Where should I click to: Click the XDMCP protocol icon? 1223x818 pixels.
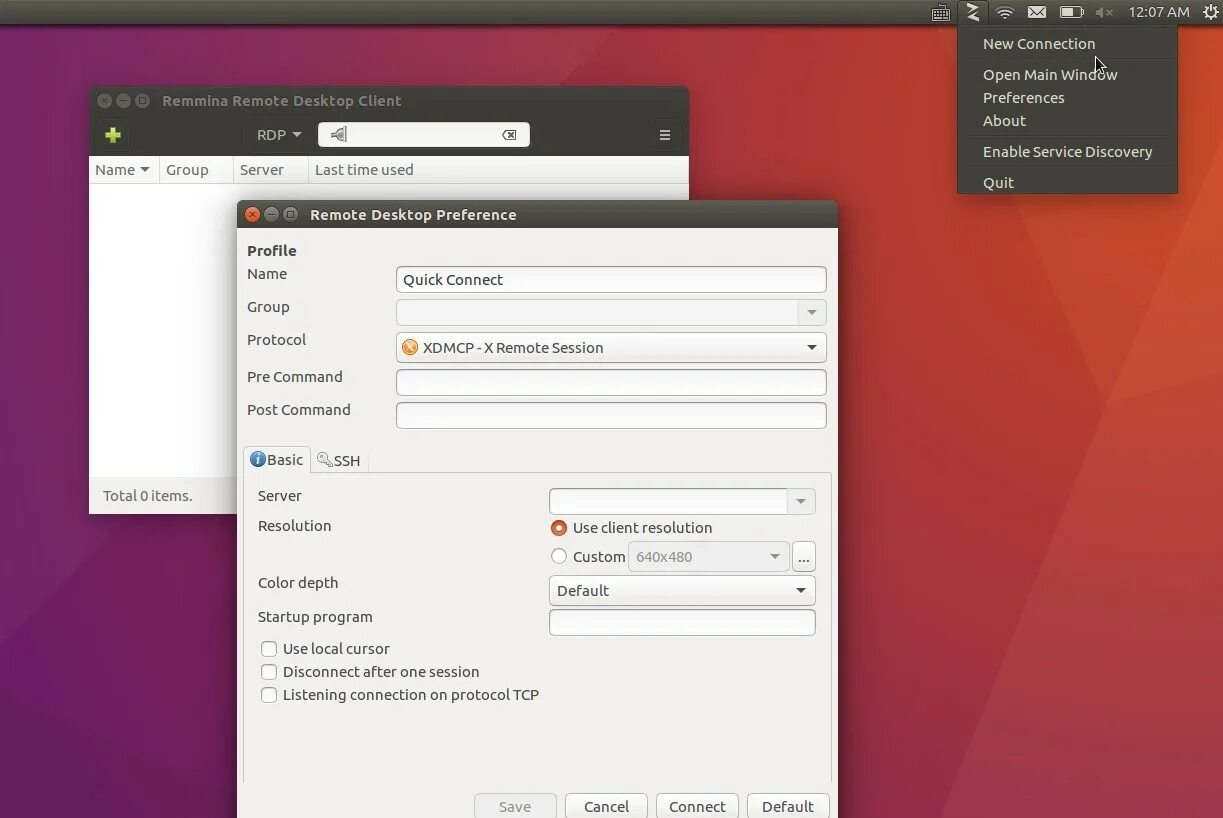[x=409, y=347]
